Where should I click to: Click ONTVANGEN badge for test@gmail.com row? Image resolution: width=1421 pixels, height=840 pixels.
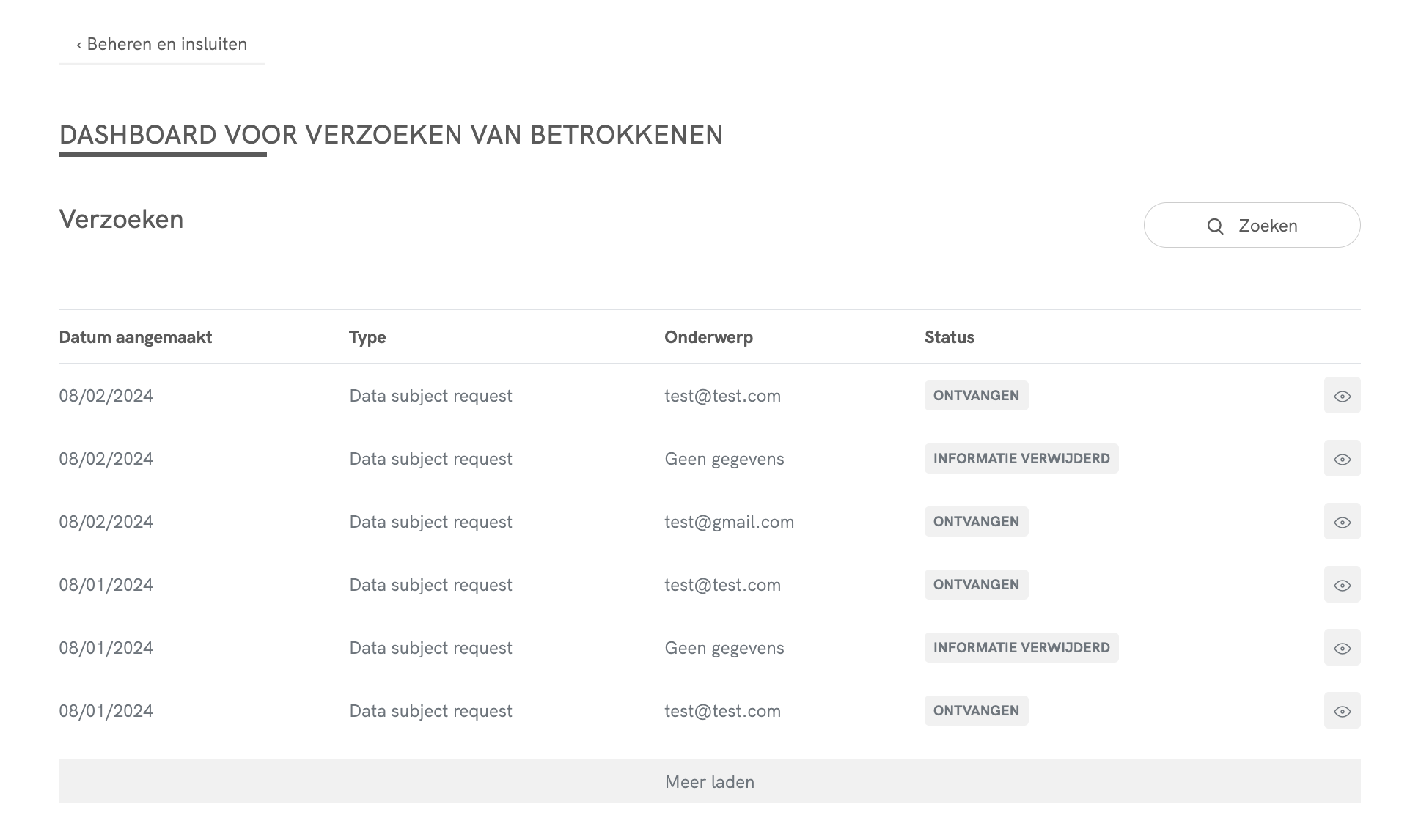tap(976, 522)
